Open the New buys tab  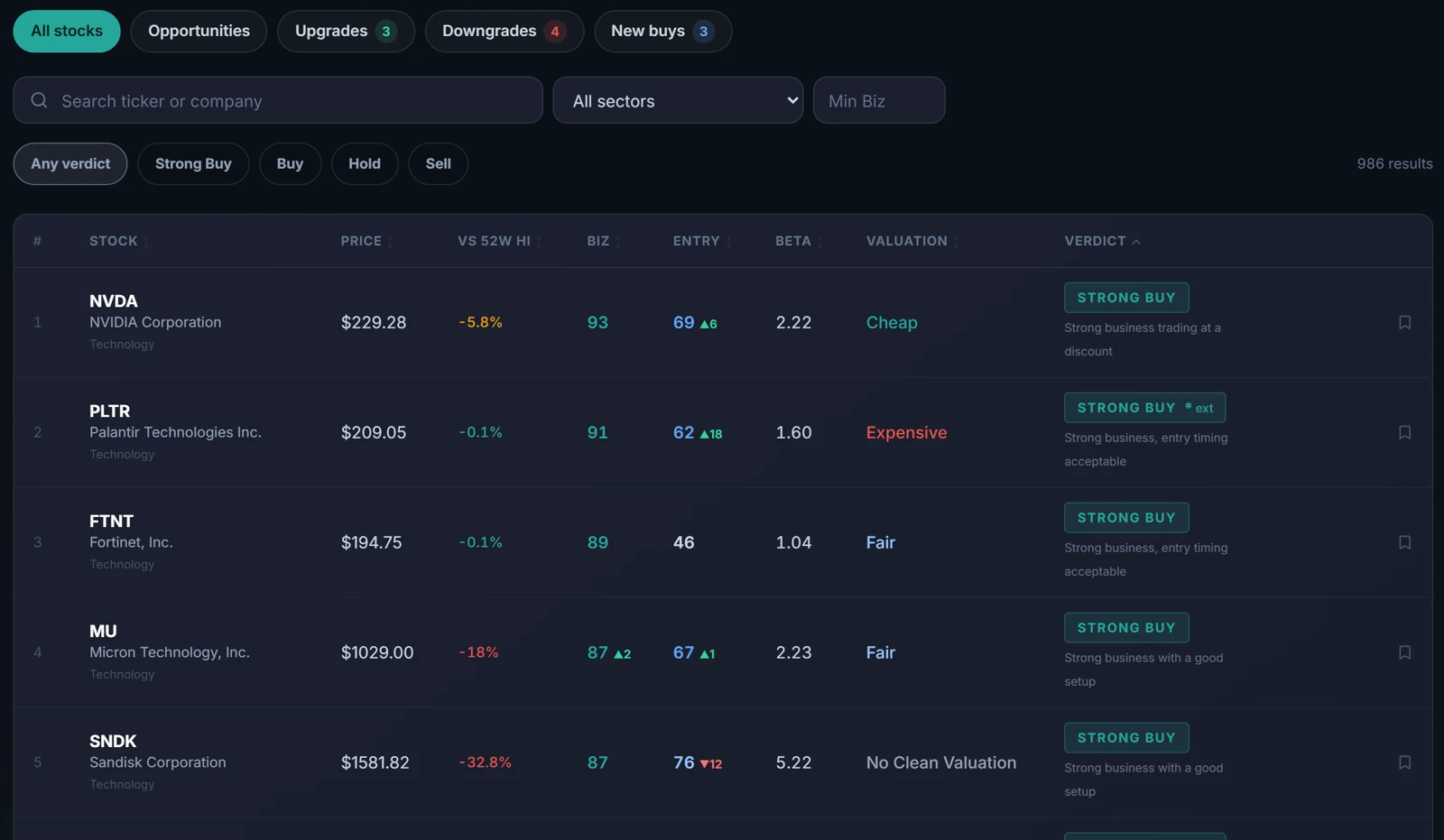pos(662,31)
